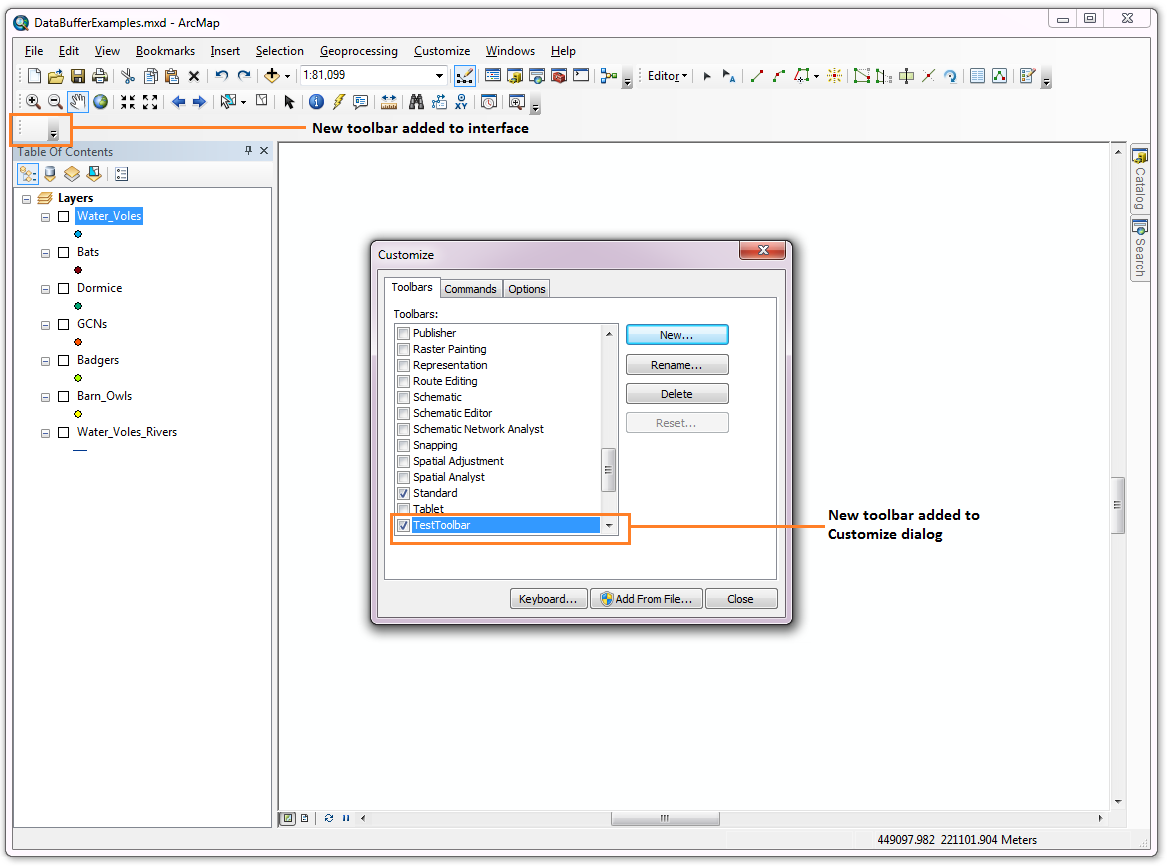The width and height of the screenshot is (1171, 867).
Task: Open the Find binoculars tool
Action: click(417, 102)
